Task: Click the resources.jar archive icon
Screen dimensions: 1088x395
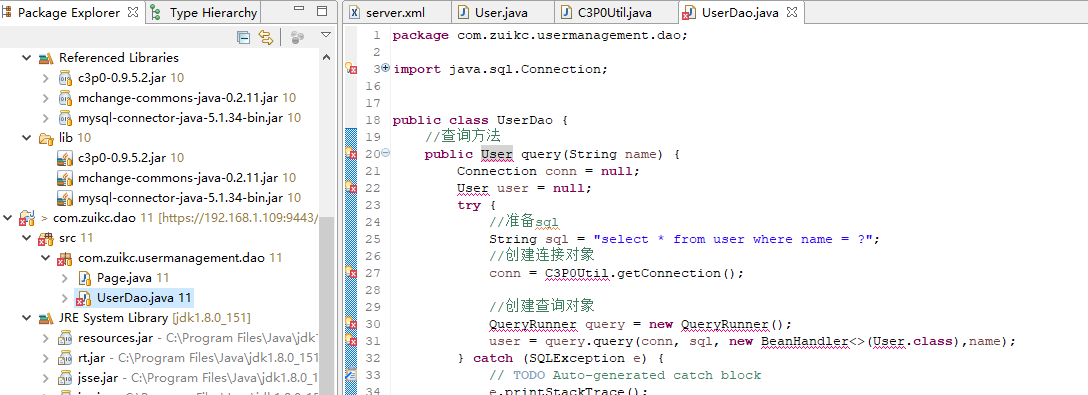Action: click(65, 338)
